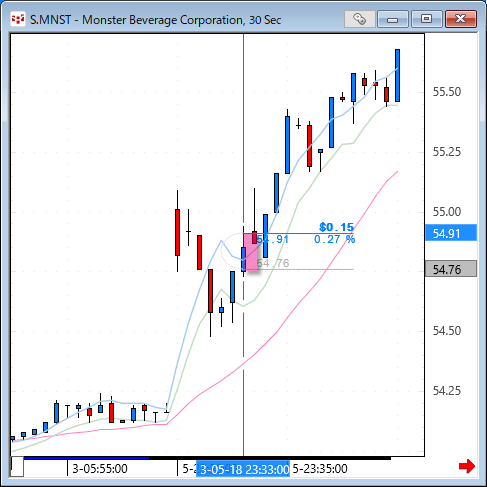Click the small white box at bottom left

point(17,467)
